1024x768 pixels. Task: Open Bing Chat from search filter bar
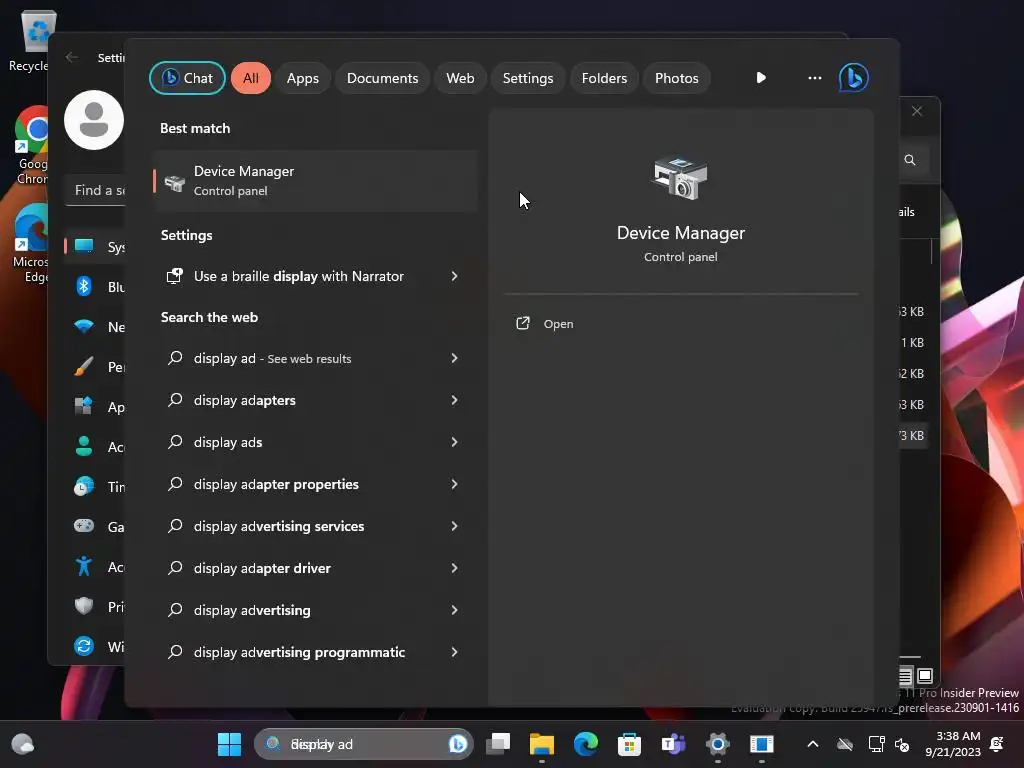coord(187,78)
